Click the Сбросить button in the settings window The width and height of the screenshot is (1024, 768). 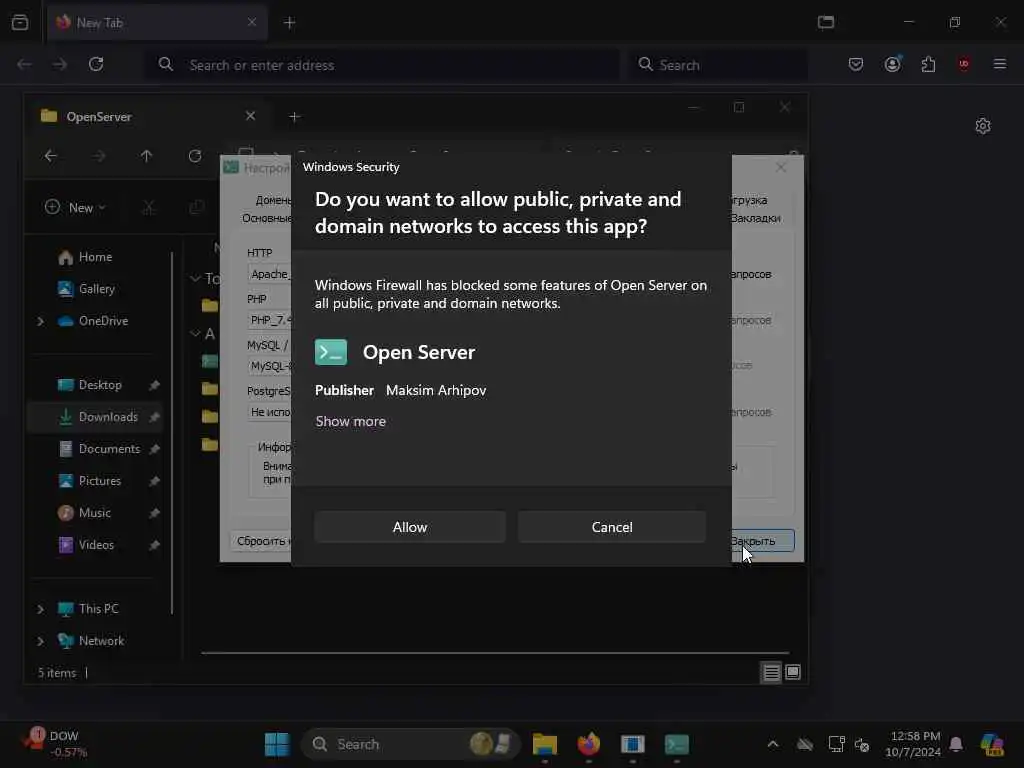click(261, 541)
